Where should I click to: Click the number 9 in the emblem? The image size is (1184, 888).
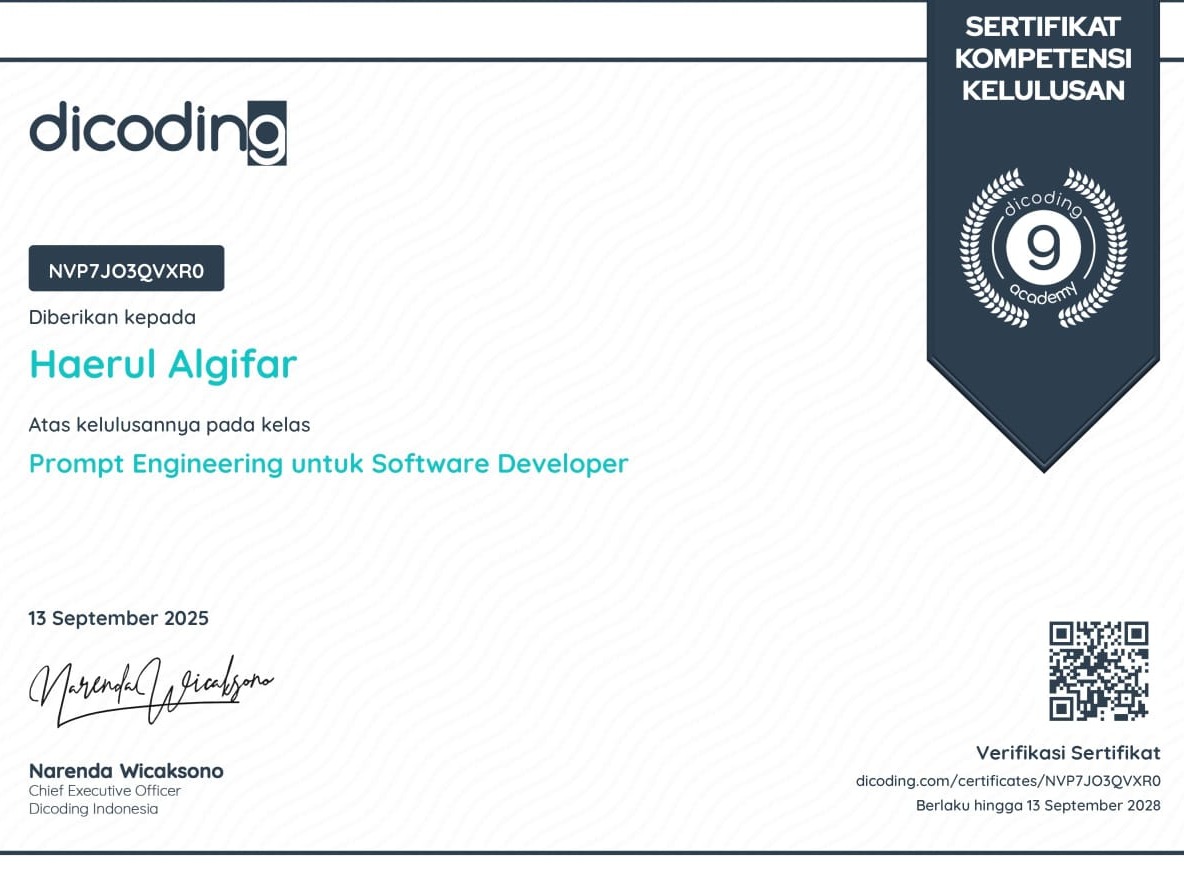1043,247
